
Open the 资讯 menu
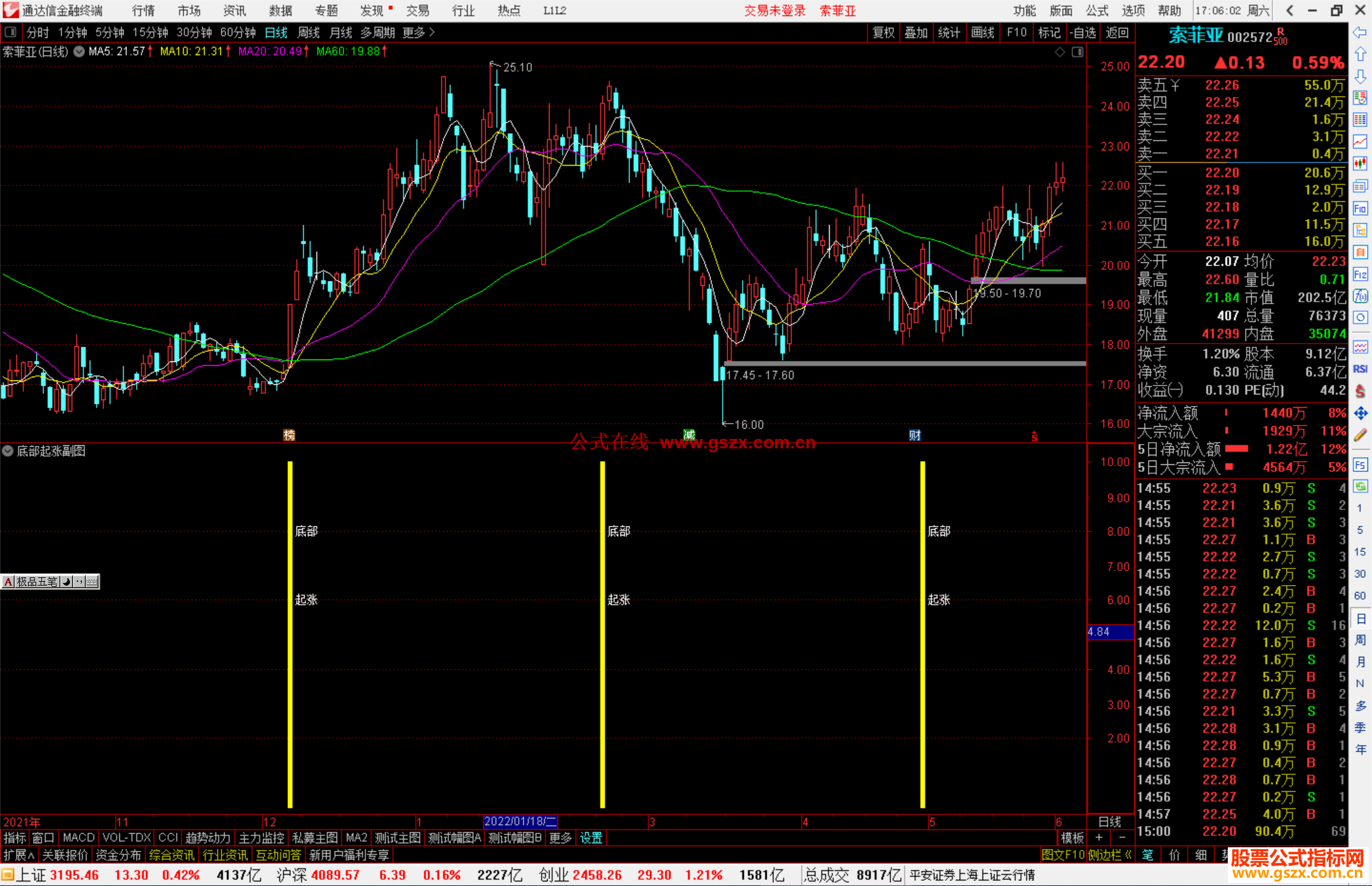tap(234, 11)
